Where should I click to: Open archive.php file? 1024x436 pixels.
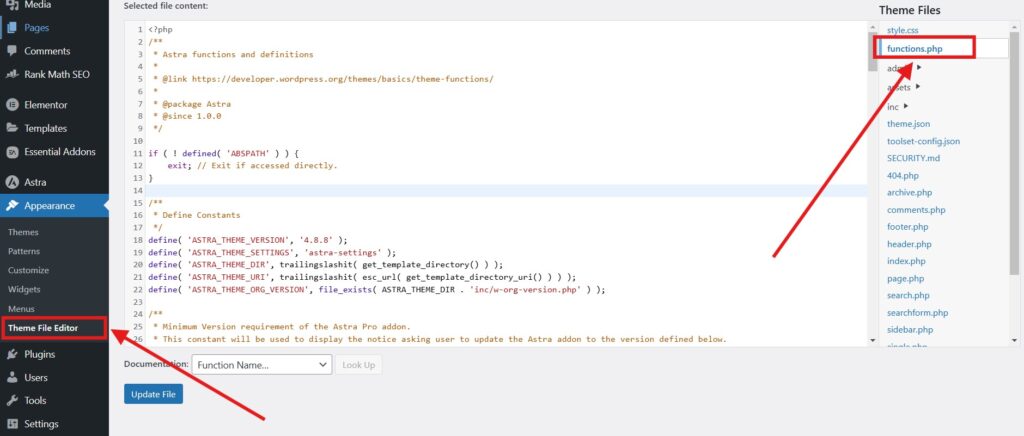910,193
